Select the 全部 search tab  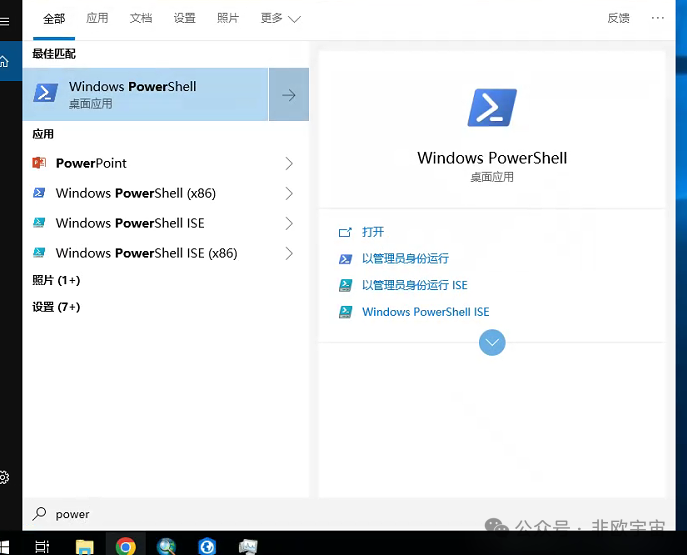(54, 18)
